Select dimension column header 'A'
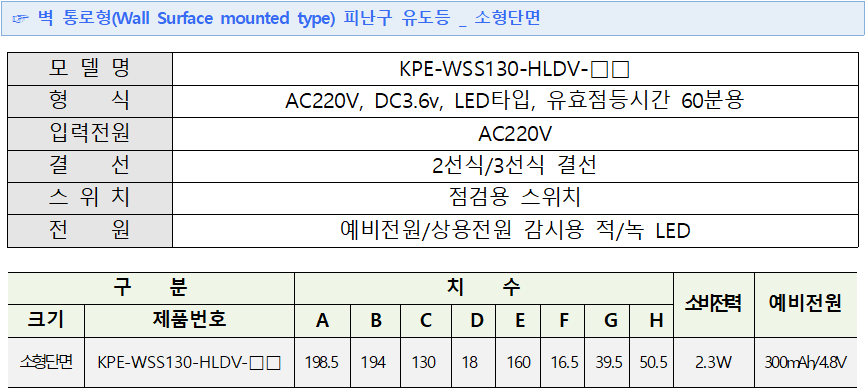866x389 pixels. pos(322,320)
